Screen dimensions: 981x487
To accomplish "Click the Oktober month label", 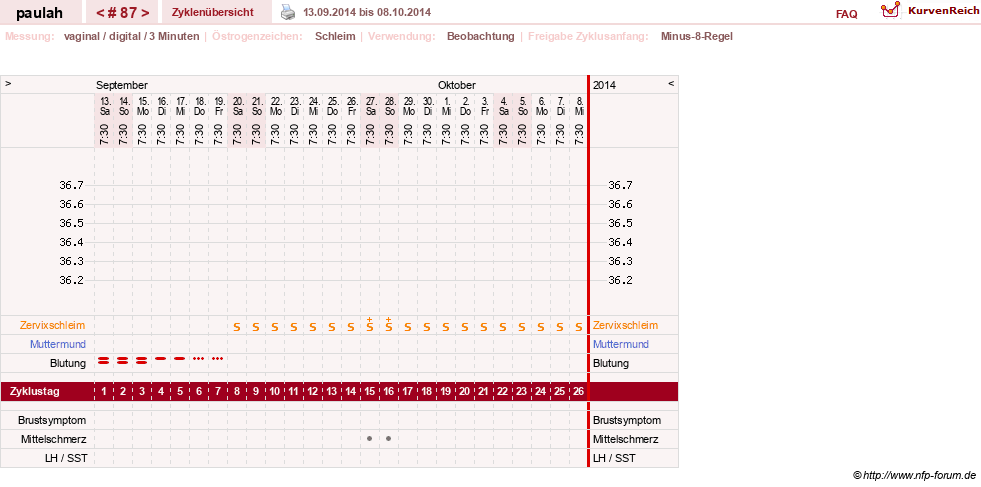I will coord(457,85).
